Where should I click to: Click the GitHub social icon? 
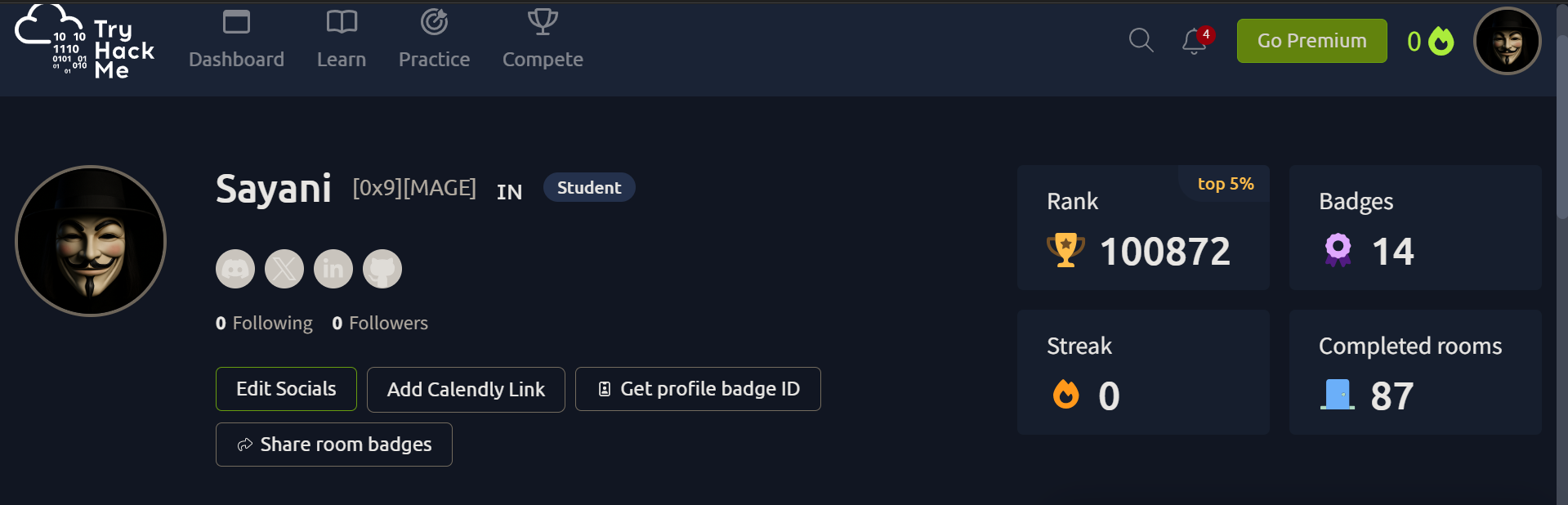click(382, 268)
